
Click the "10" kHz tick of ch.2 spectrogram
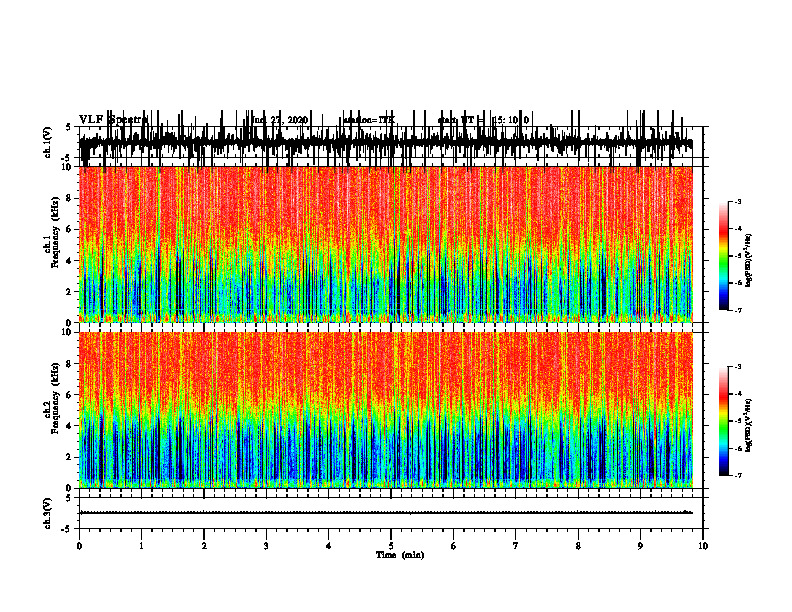point(67,332)
